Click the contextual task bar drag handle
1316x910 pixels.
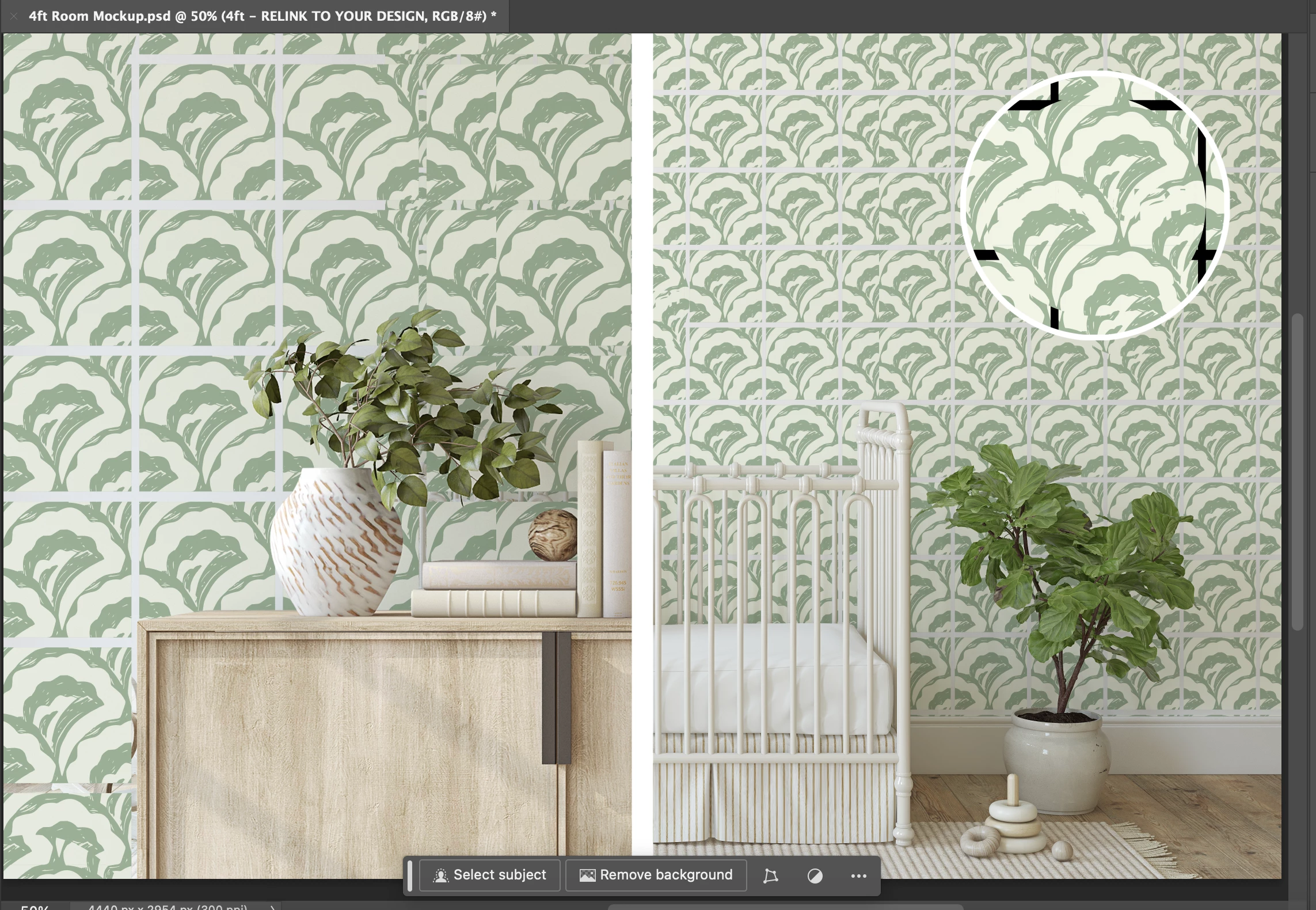point(410,876)
